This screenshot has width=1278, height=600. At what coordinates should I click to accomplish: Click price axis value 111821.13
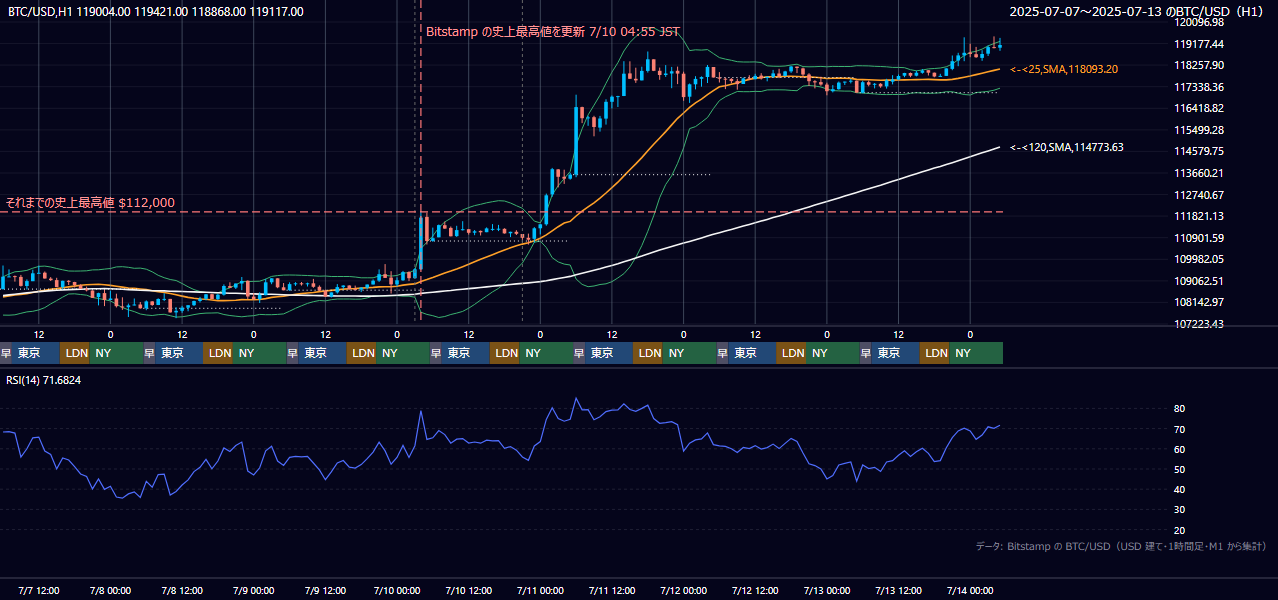pyautogui.click(x=1199, y=216)
